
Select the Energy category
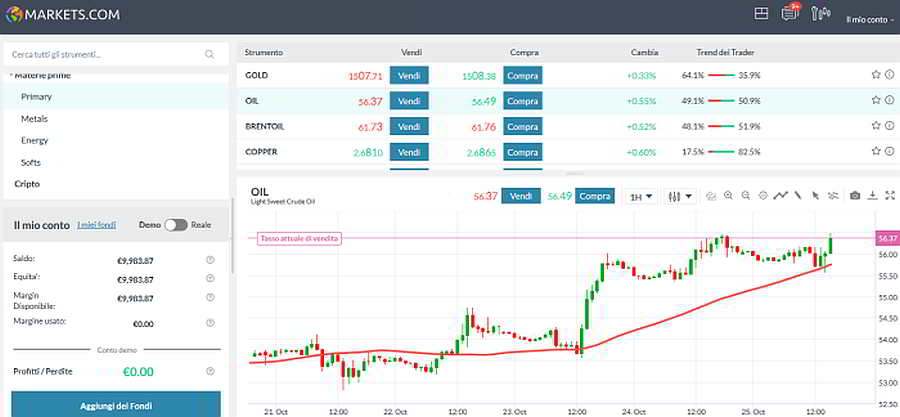[34, 140]
